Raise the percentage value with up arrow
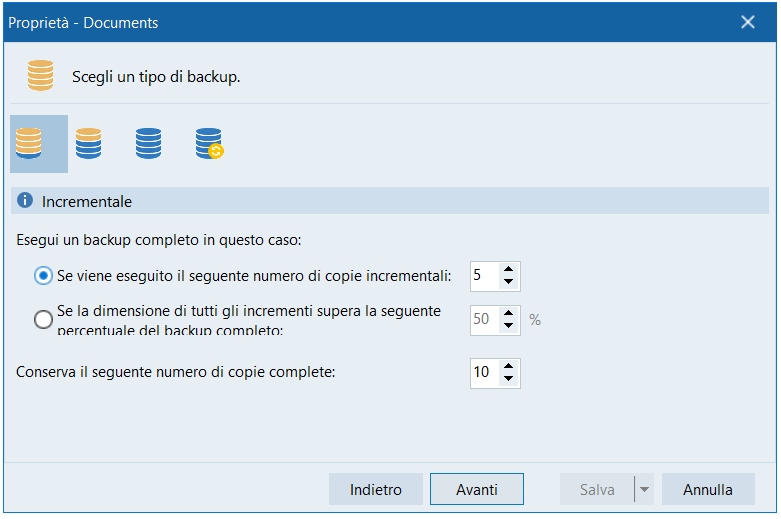 (x=509, y=314)
